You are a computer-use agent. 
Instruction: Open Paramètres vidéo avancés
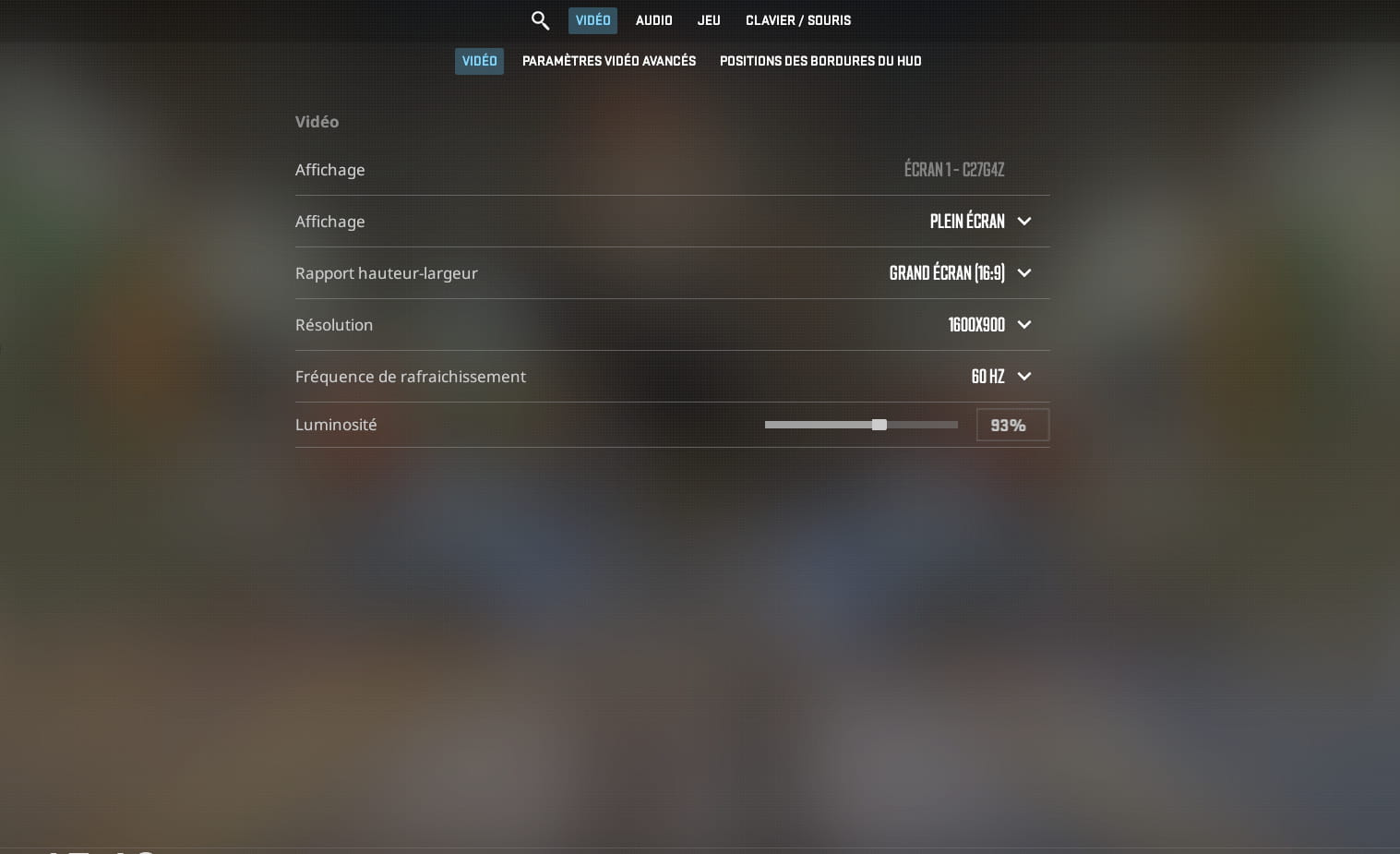pyautogui.click(x=609, y=61)
